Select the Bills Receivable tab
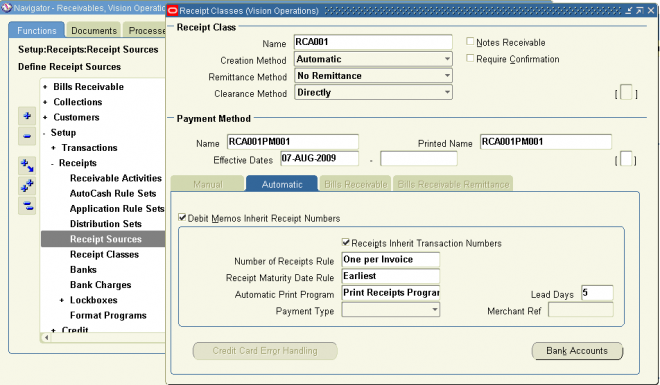Screen dimensions: 660x385 coord(356,184)
